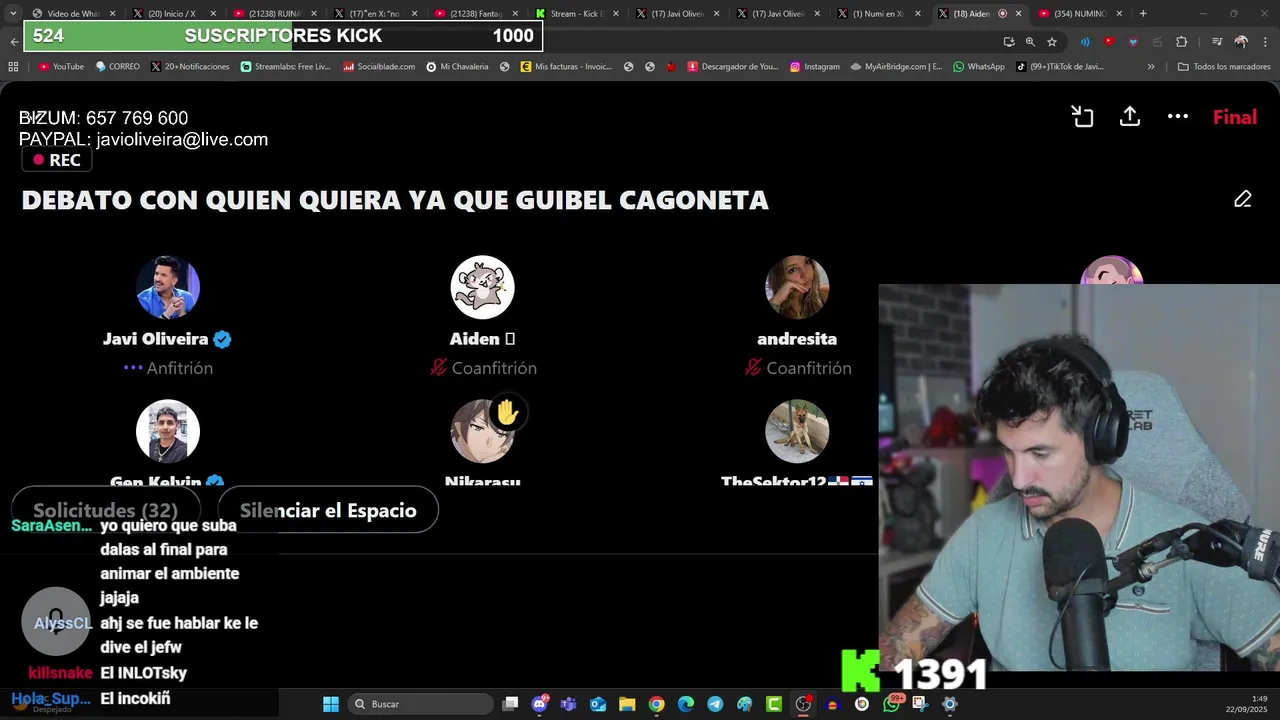Open the Socialblade.com bookmark
This screenshot has height=720, width=1280.
point(379,66)
